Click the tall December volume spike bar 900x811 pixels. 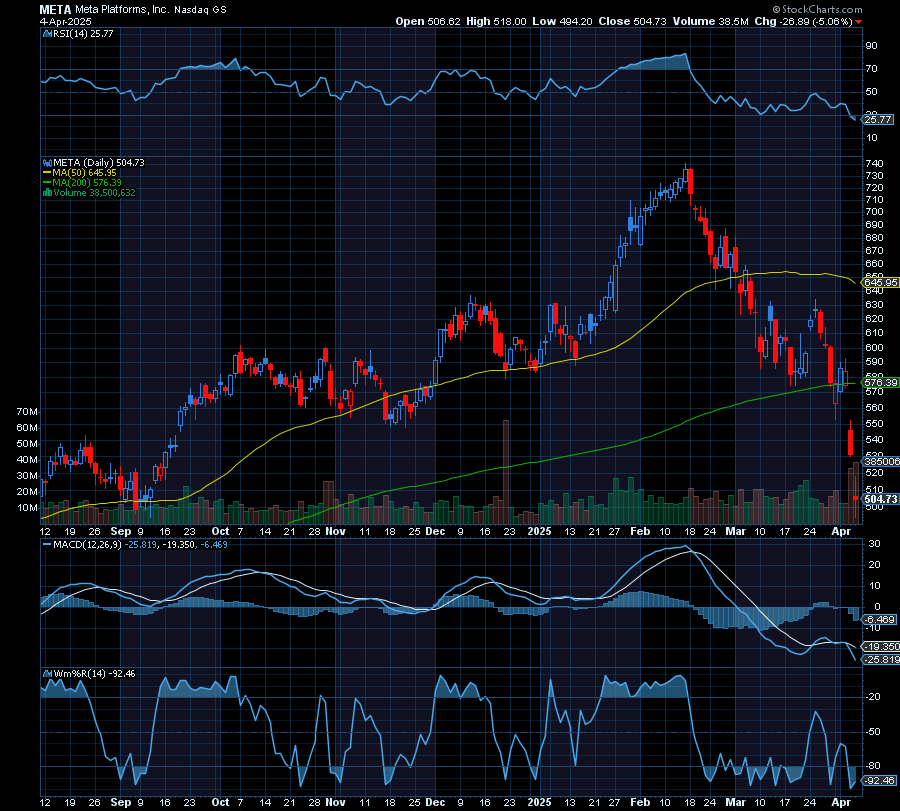coord(506,471)
